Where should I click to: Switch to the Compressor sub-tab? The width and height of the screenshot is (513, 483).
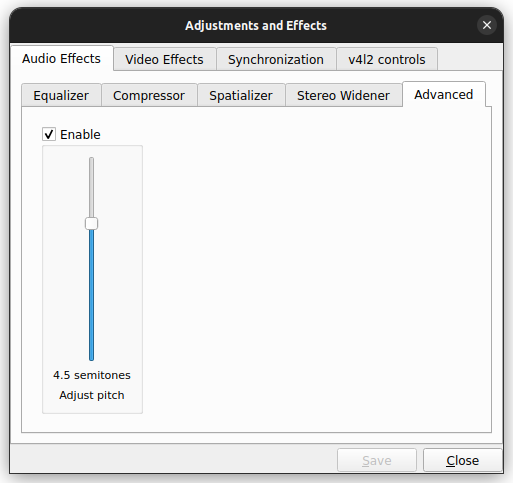pyautogui.click(x=149, y=95)
